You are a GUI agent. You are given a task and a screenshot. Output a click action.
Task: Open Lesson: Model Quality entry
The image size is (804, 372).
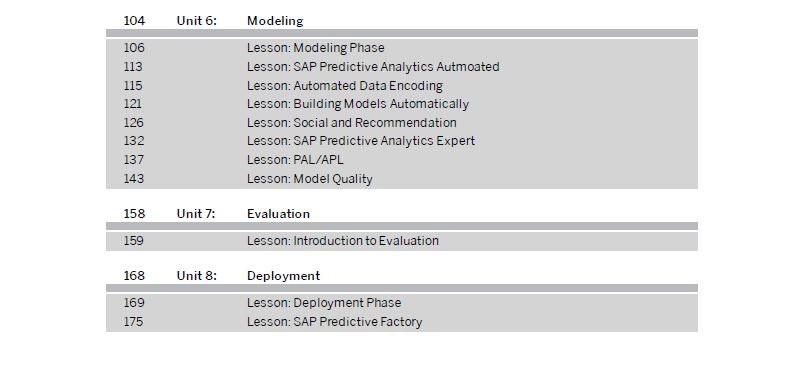[309, 179]
